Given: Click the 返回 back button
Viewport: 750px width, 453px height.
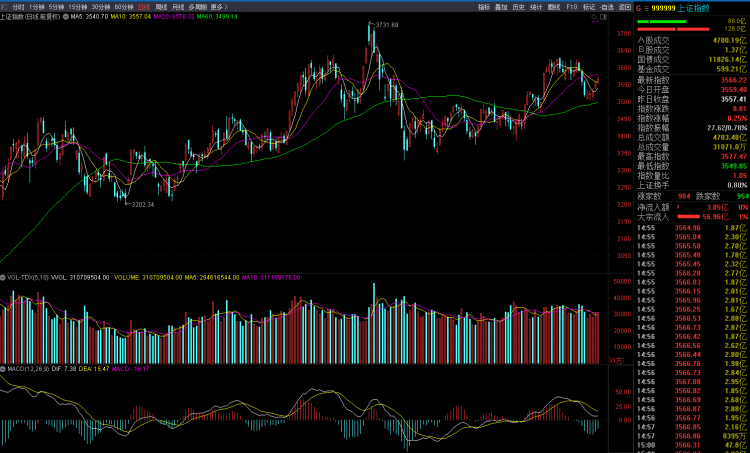Looking at the screenshot, I should tap(623, 6).
